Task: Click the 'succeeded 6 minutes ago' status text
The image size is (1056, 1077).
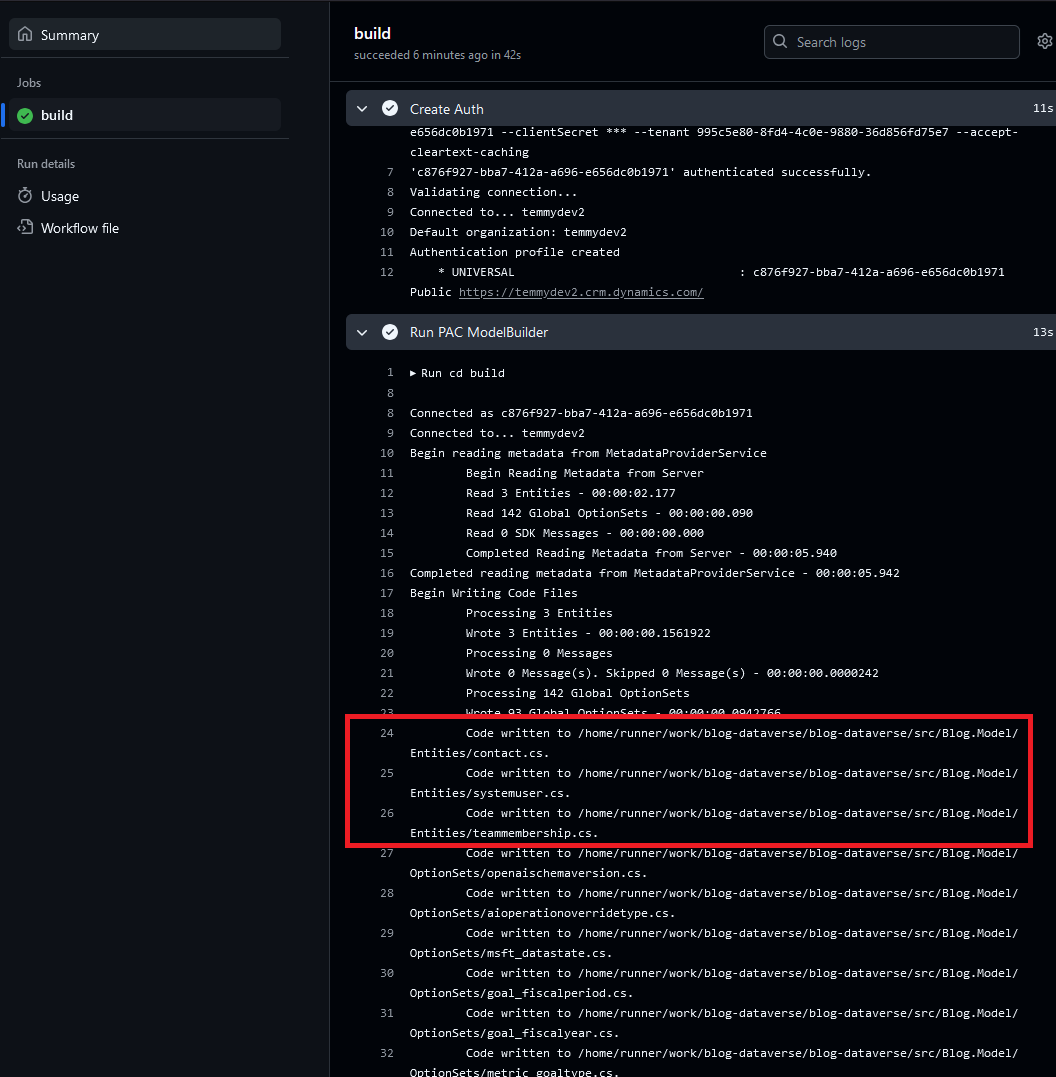Action: point(437,55)
